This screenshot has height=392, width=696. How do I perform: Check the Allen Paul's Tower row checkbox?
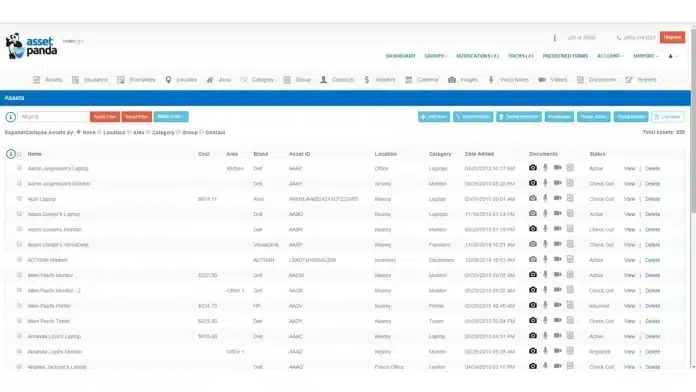point(19,321)
